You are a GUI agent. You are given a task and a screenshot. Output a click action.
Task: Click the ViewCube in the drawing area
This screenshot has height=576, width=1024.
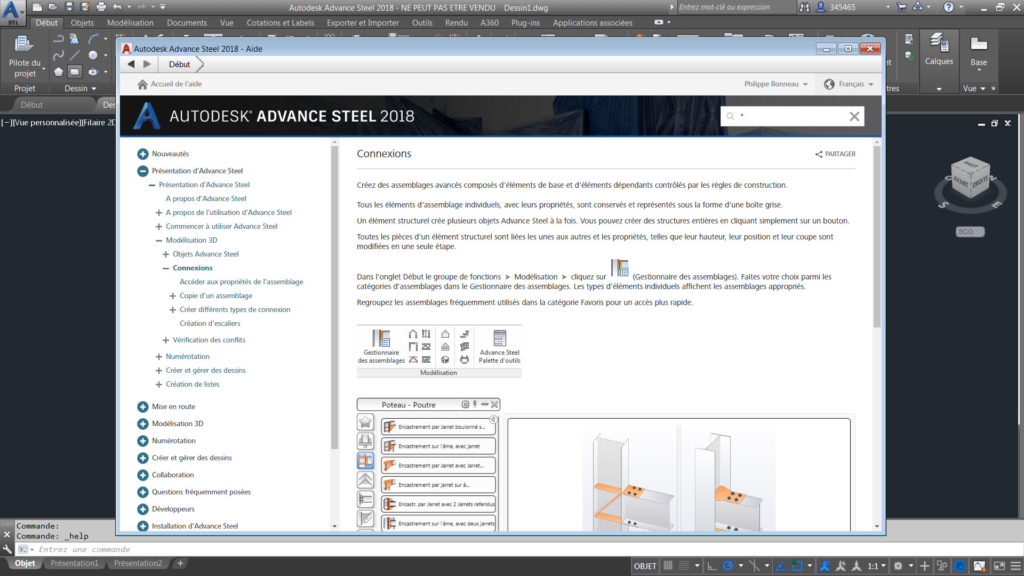tap(970, 177)
